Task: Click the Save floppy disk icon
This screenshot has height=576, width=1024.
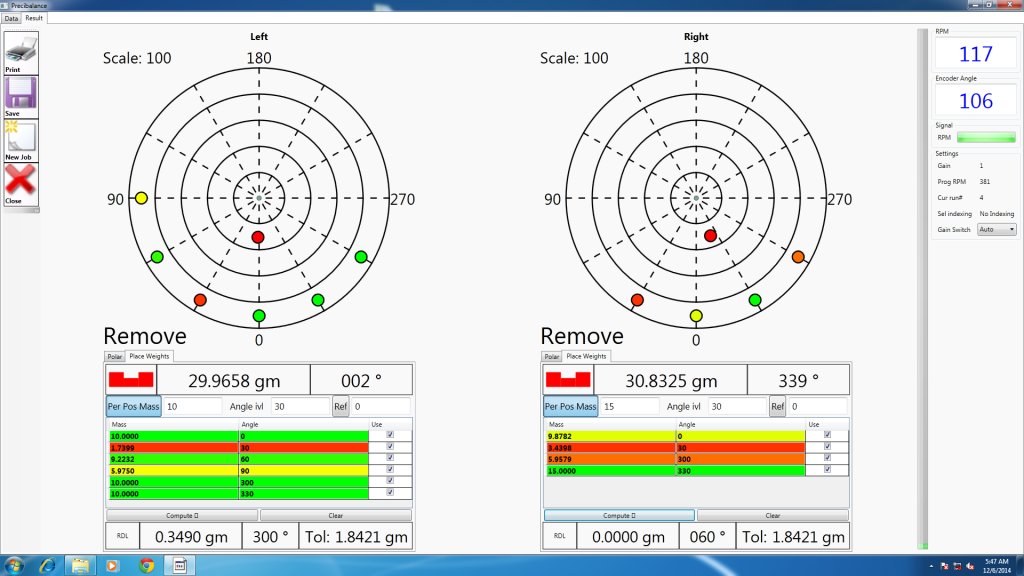Action: click(x=21, y=95)
